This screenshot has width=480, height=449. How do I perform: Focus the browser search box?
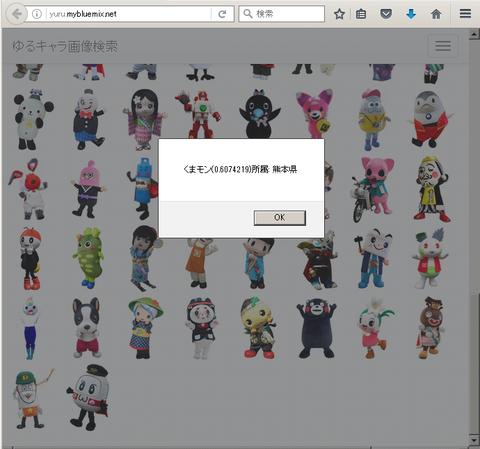pos(282,14)
